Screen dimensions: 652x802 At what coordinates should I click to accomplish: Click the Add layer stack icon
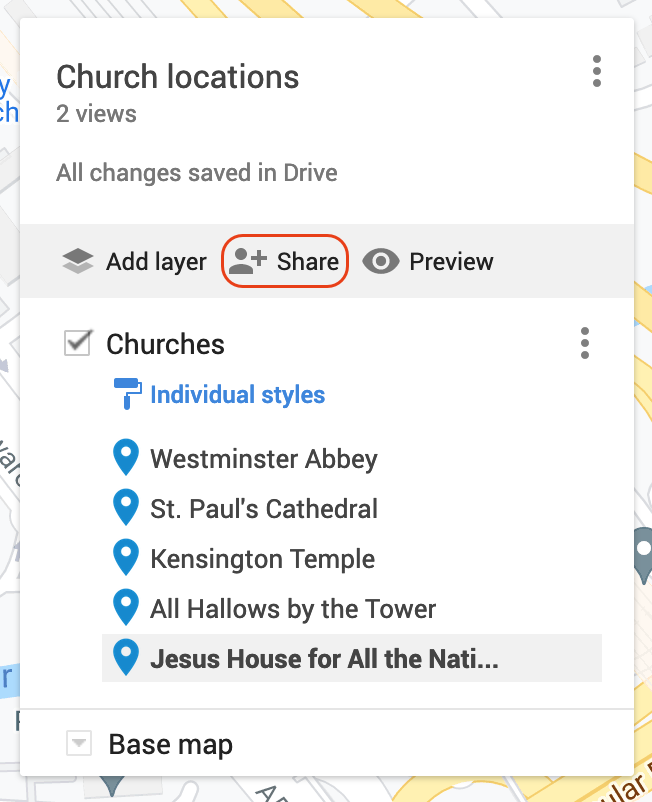coord(78,261)
